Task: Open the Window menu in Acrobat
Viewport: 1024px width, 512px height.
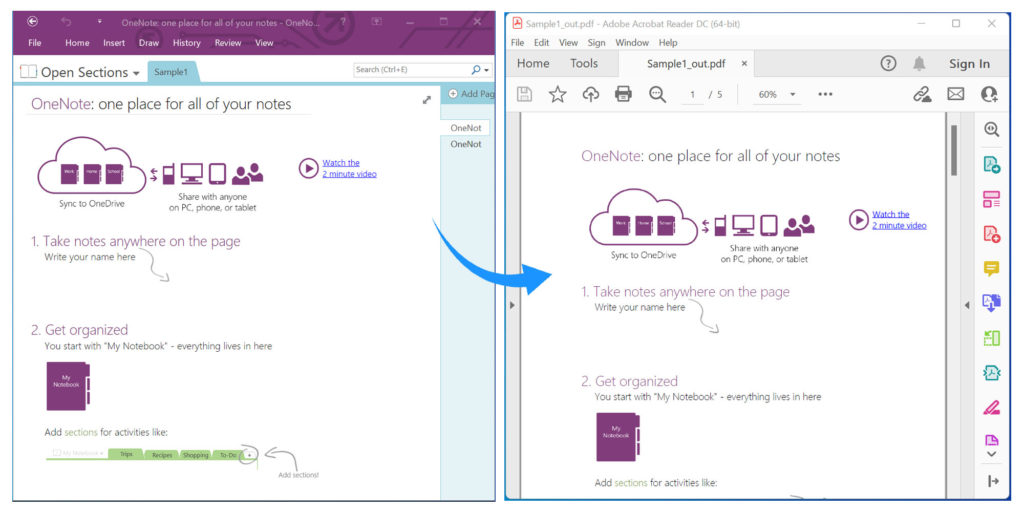Action: coord(631,43)
